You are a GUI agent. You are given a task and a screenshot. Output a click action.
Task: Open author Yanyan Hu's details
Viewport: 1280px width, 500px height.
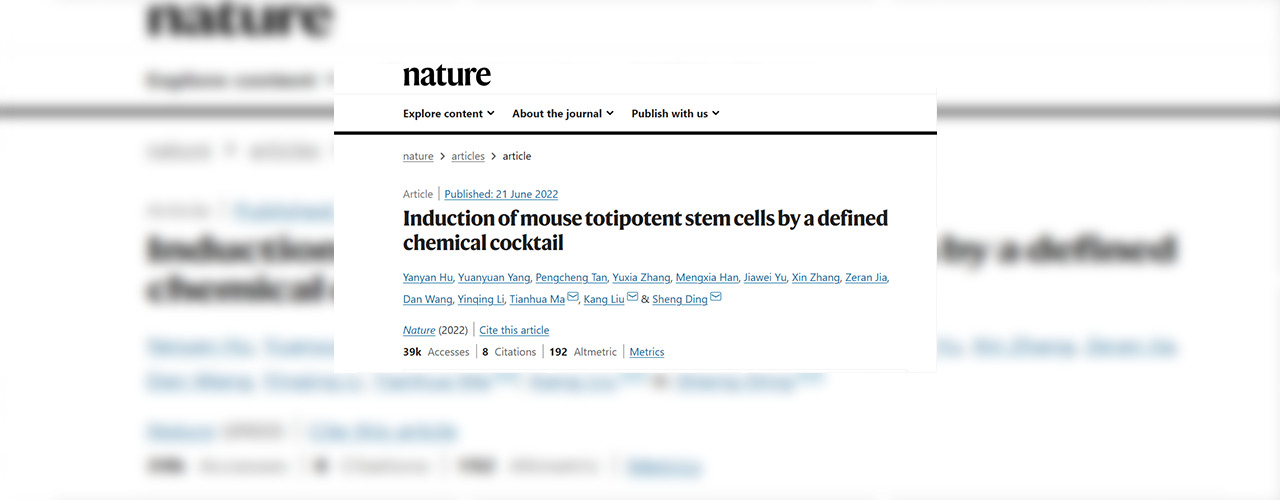click(x=428, y=278)
